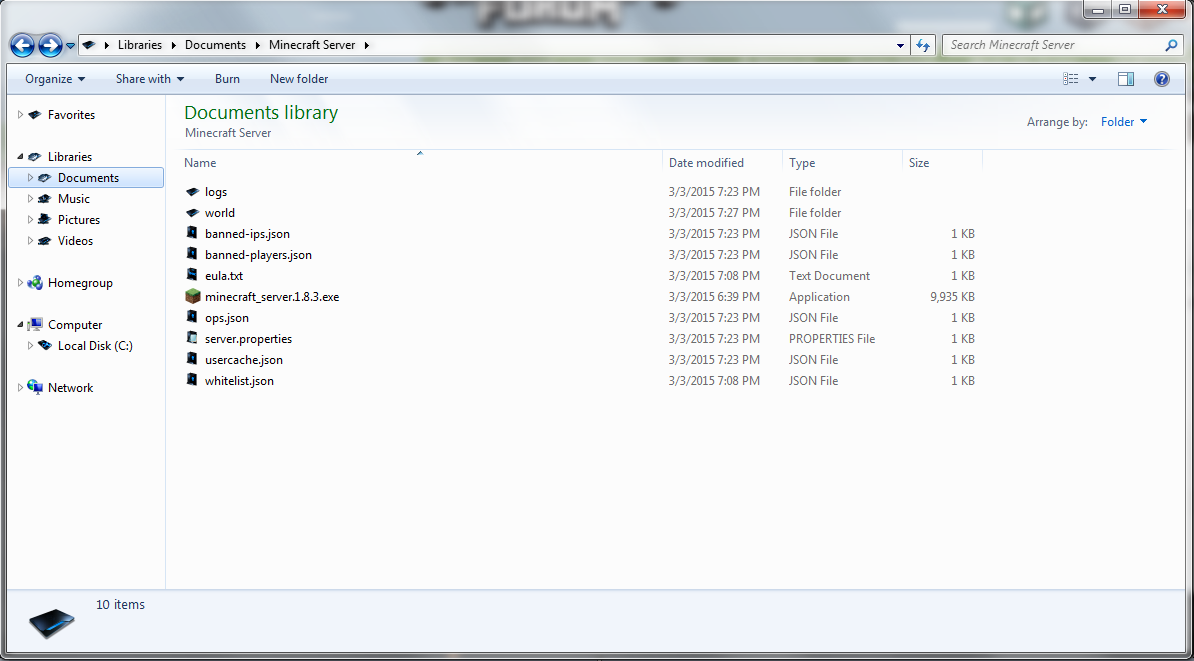1194x661 pixels.
Task: Click the Documents library heading
Action: [x=261, y=113]
